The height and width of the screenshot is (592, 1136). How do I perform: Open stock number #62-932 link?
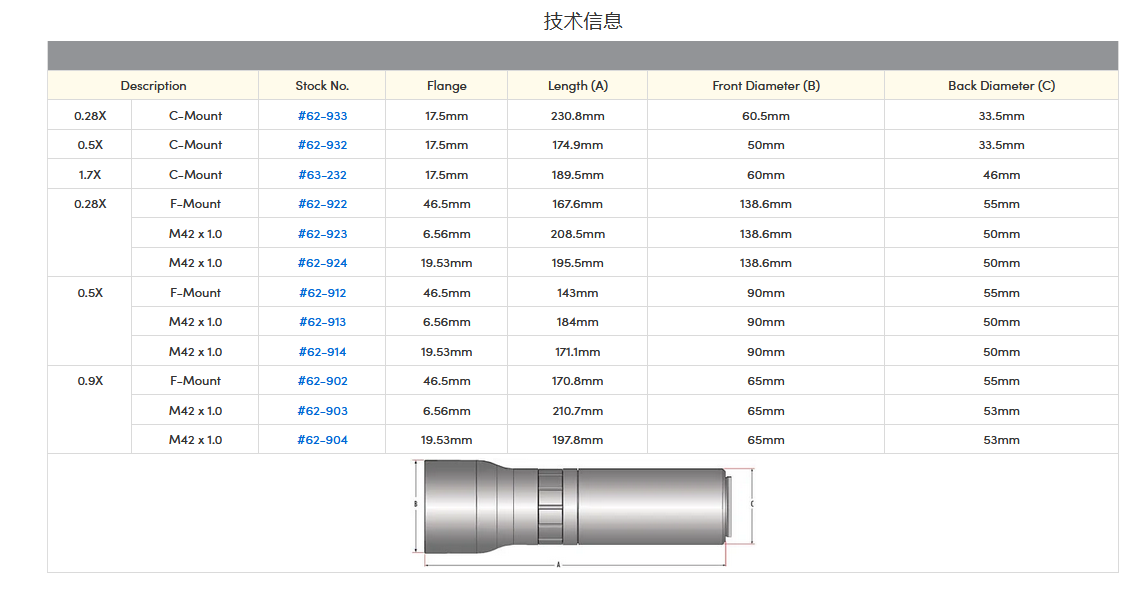pyautogui.click(x=322, y=145)
